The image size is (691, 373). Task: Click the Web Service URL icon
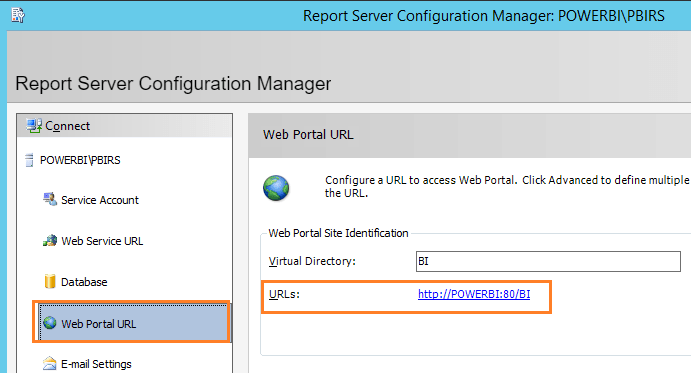click(x=50, y=240)
